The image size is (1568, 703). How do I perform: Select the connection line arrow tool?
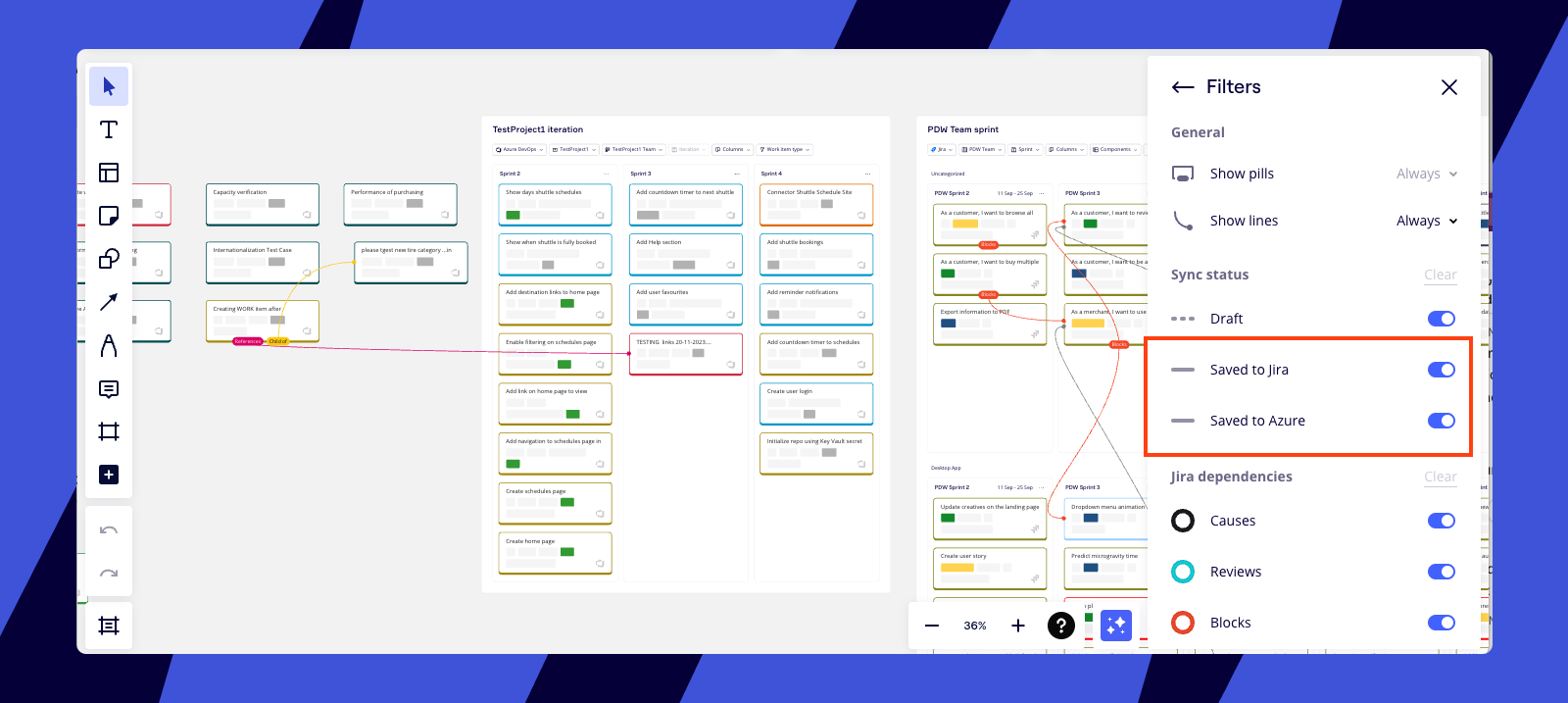point(109,302)
